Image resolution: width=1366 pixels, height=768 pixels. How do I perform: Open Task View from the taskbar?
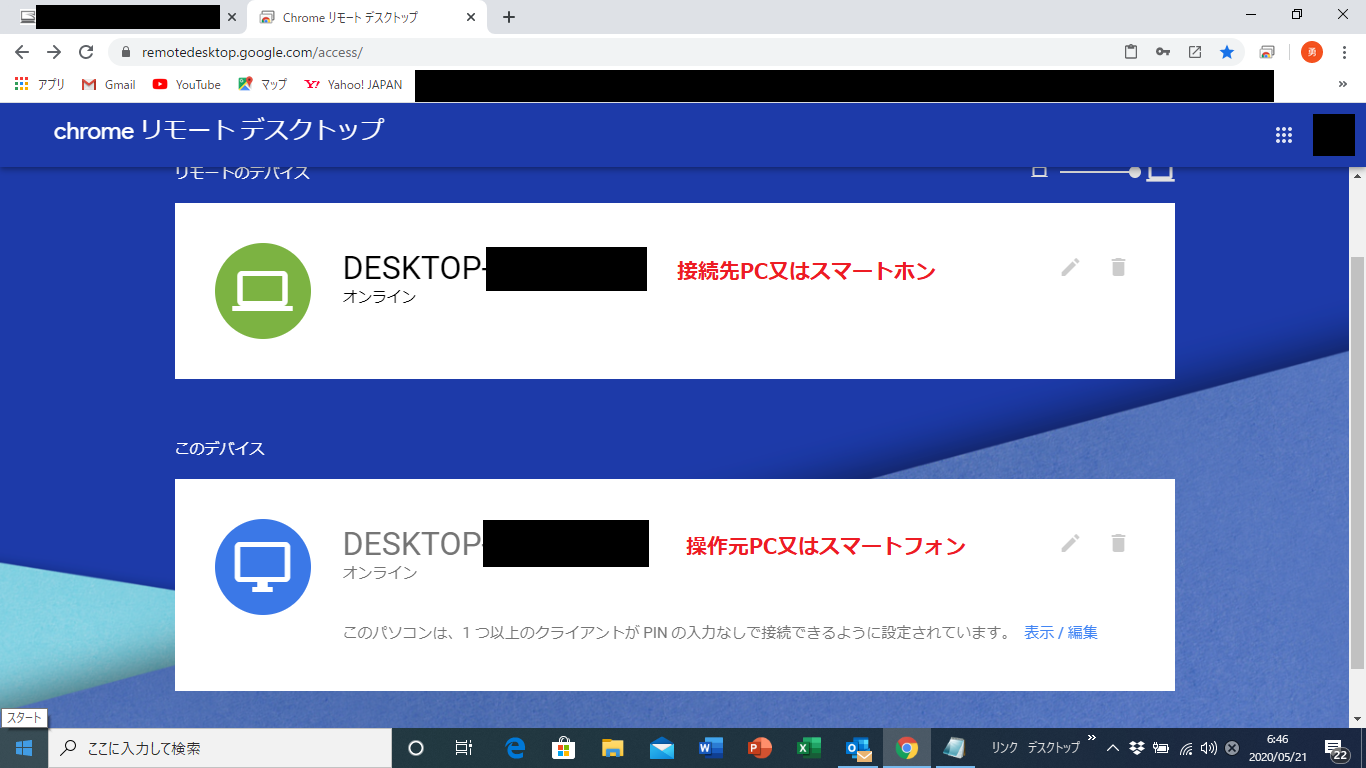[464, 748]
